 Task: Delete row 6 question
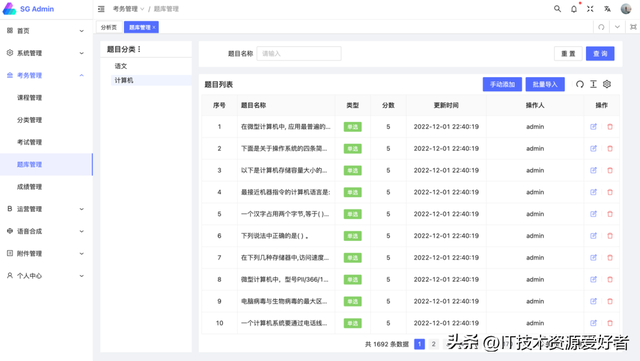click(x=610, y=236)
